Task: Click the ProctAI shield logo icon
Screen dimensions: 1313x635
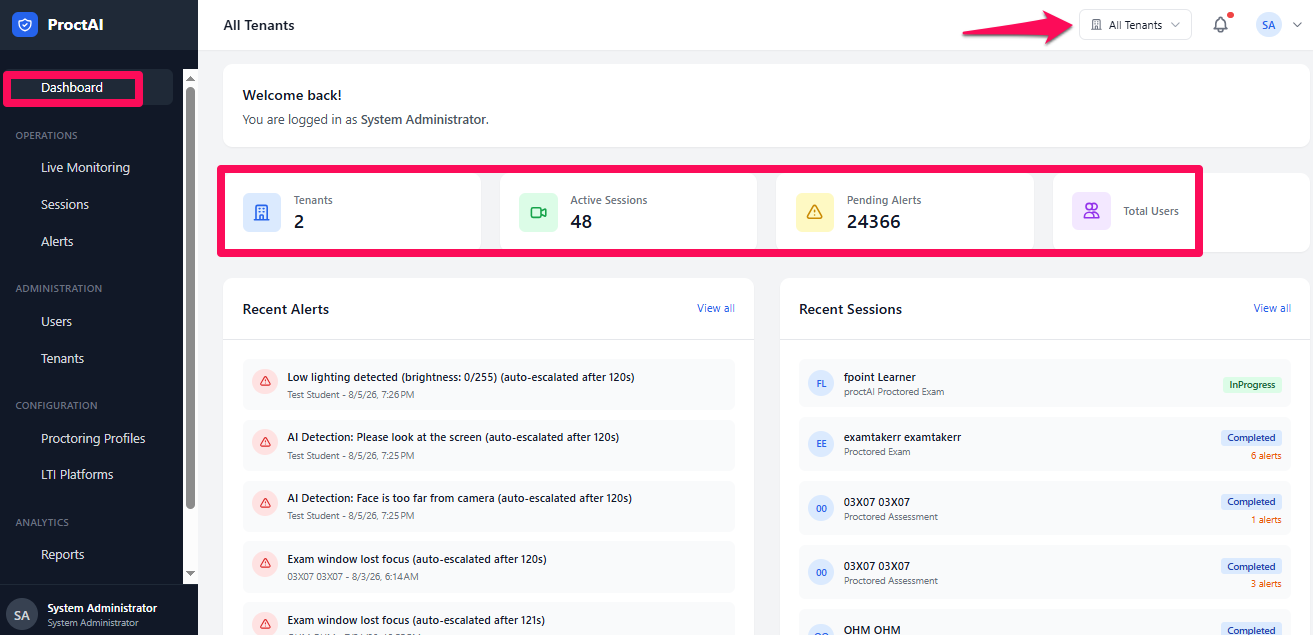Action: tap(25, 25)
